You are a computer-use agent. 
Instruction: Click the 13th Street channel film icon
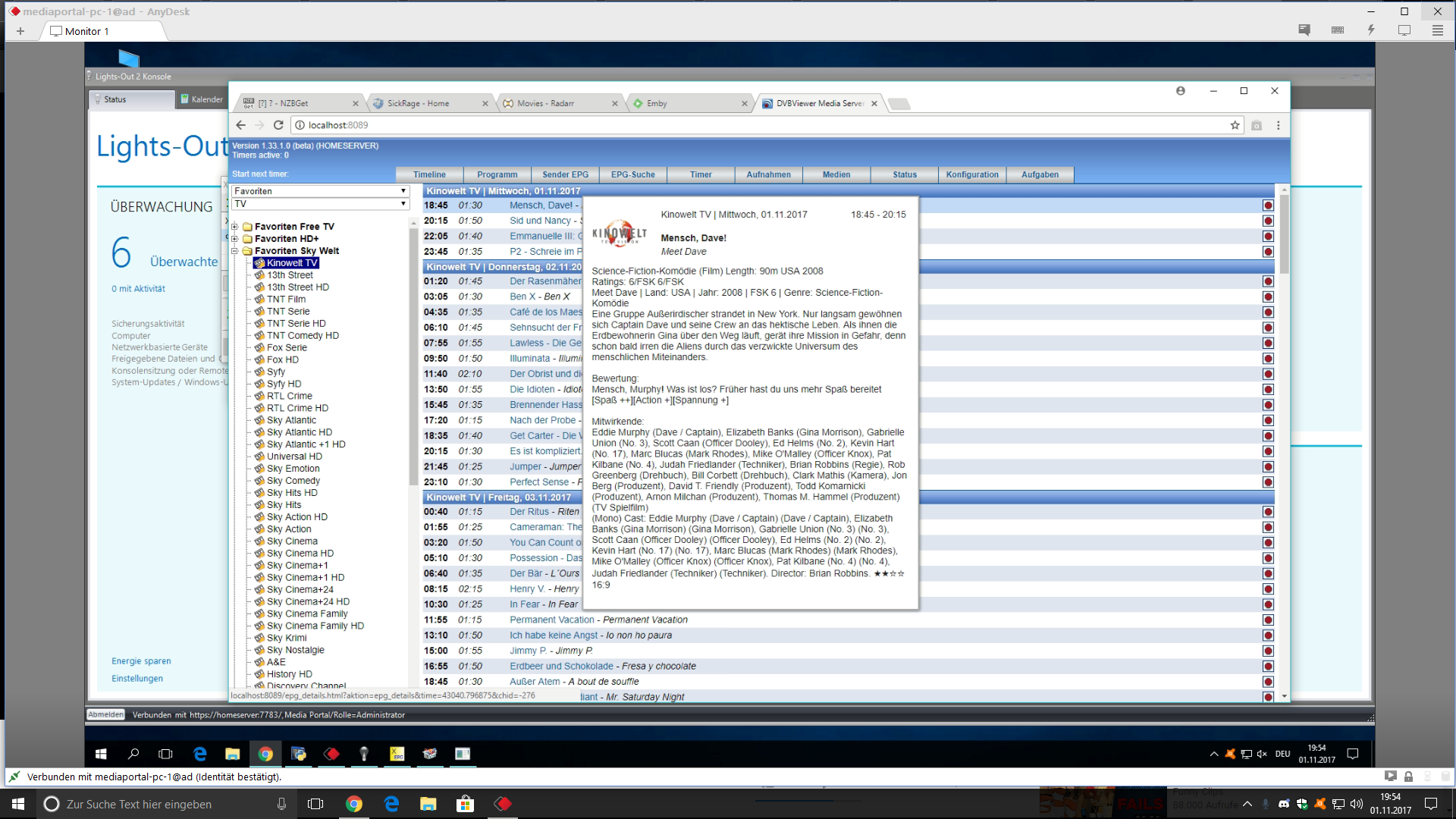(x=259, y=275)
